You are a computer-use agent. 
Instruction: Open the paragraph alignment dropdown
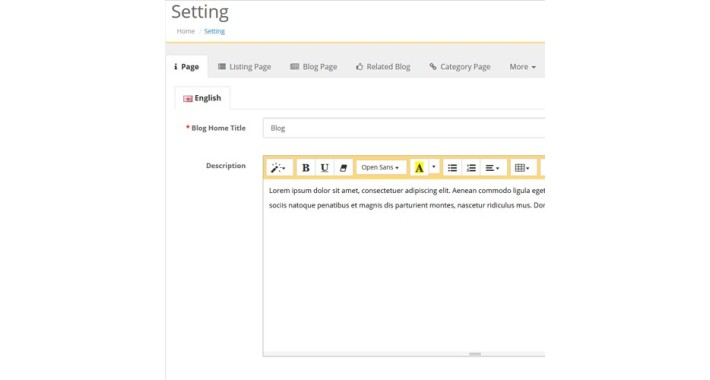coord(493,168)
